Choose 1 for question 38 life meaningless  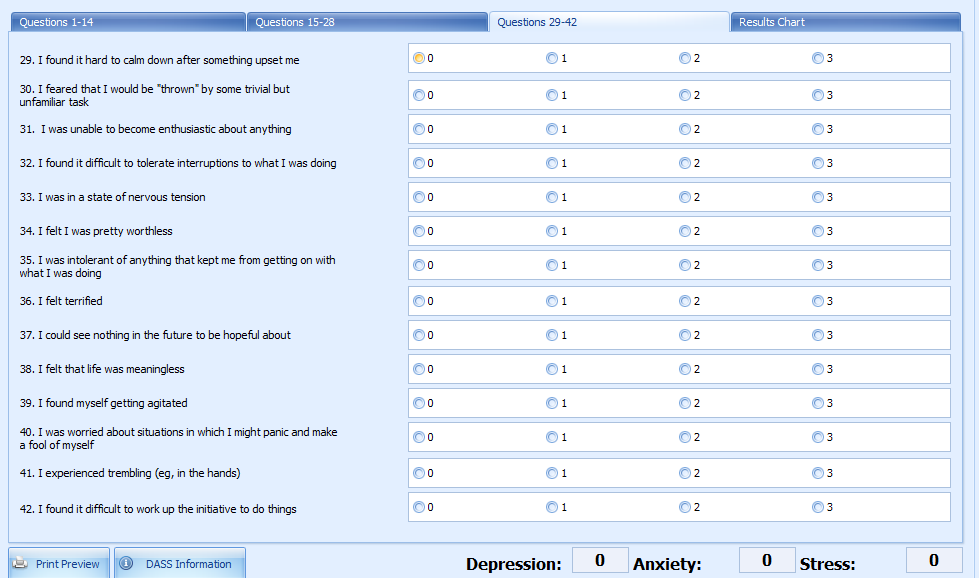click(552, 369)
